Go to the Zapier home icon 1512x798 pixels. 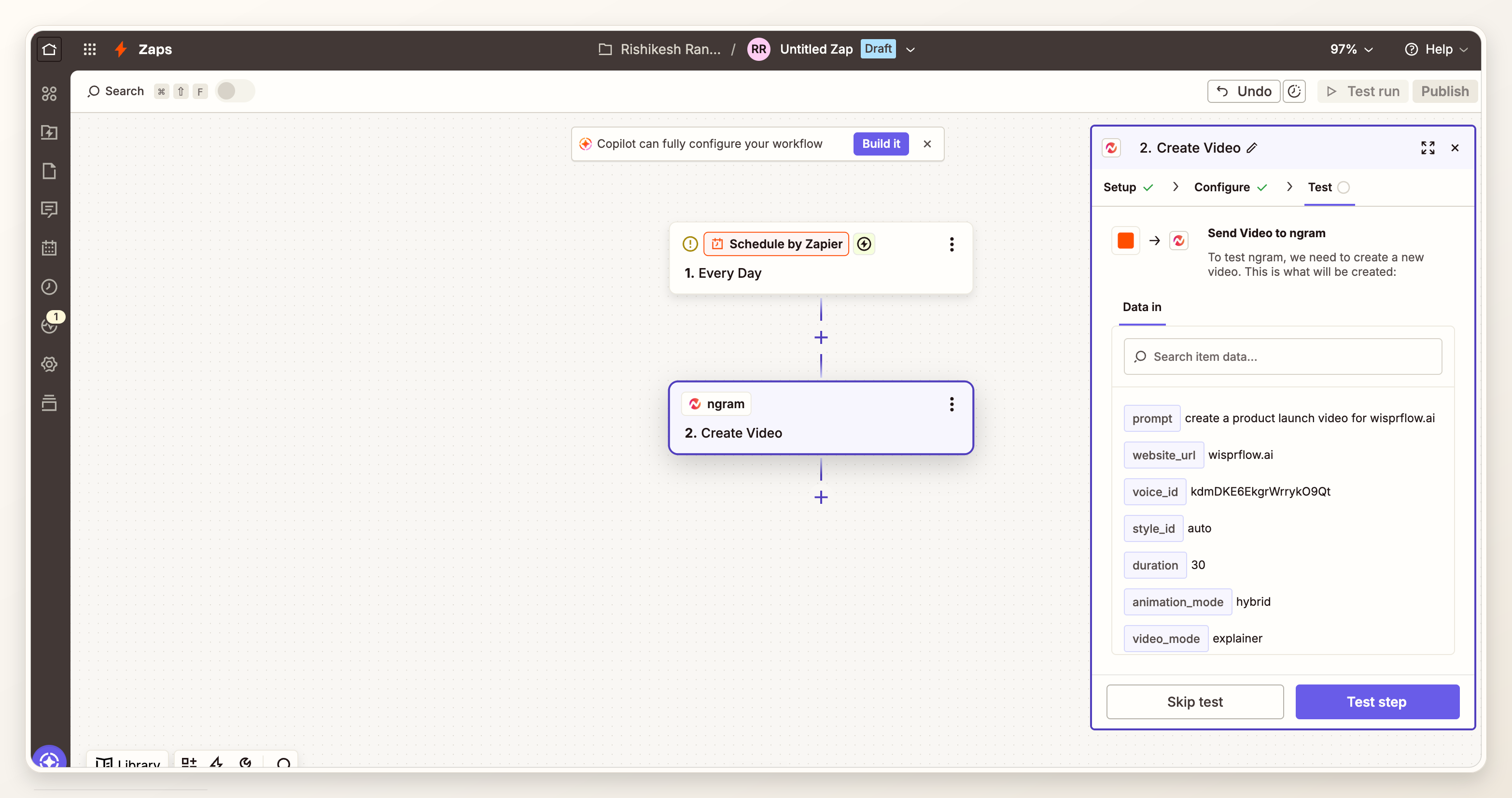coord(49,49)
